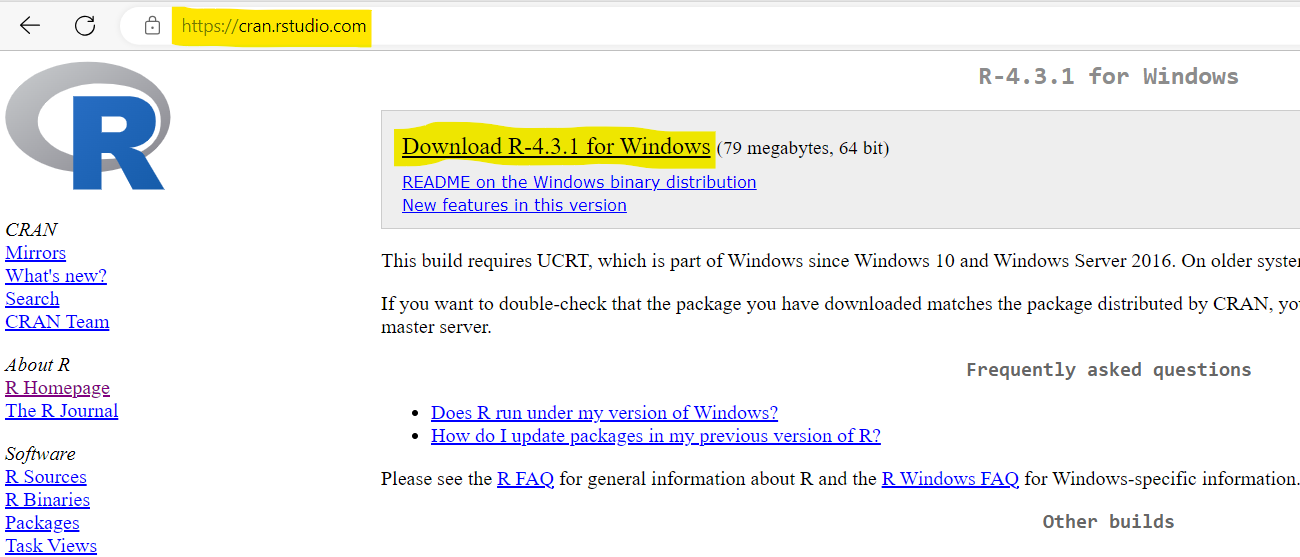The height and width of the screenshot is (557, 1300).
Task: Open the R FAQ link
Action: [526, 479]
